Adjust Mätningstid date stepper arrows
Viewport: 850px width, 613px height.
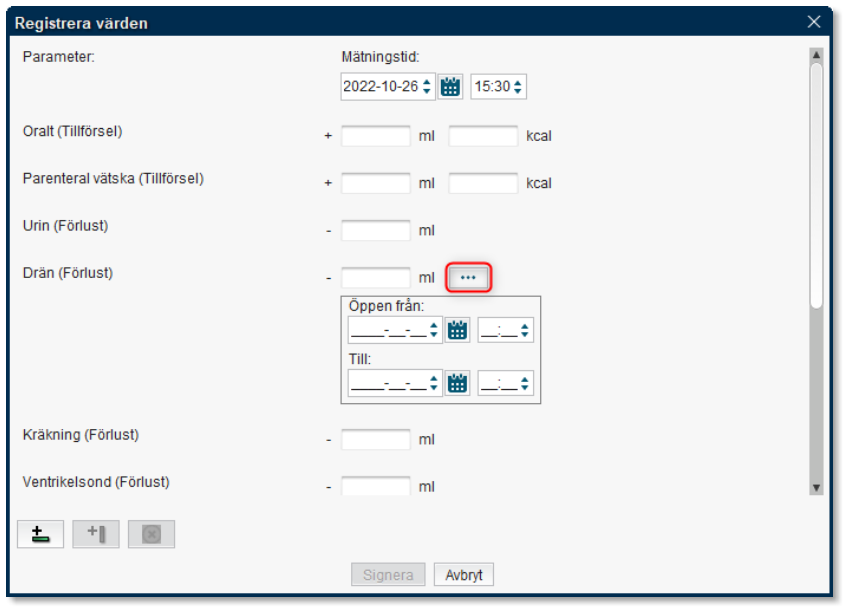427,87
